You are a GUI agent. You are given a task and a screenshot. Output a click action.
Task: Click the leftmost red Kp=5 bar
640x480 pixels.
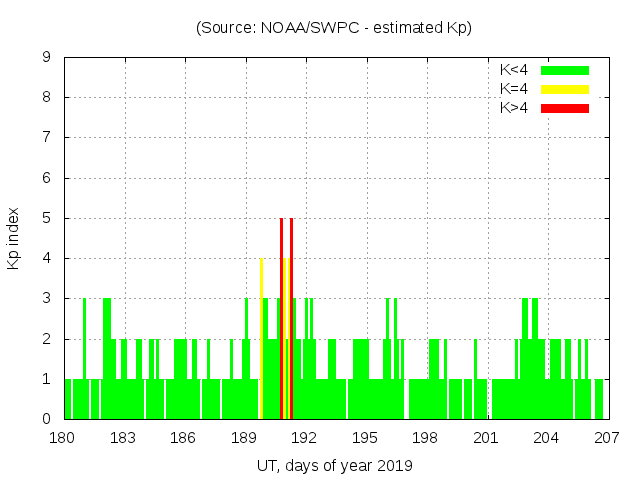click(282, 318)
